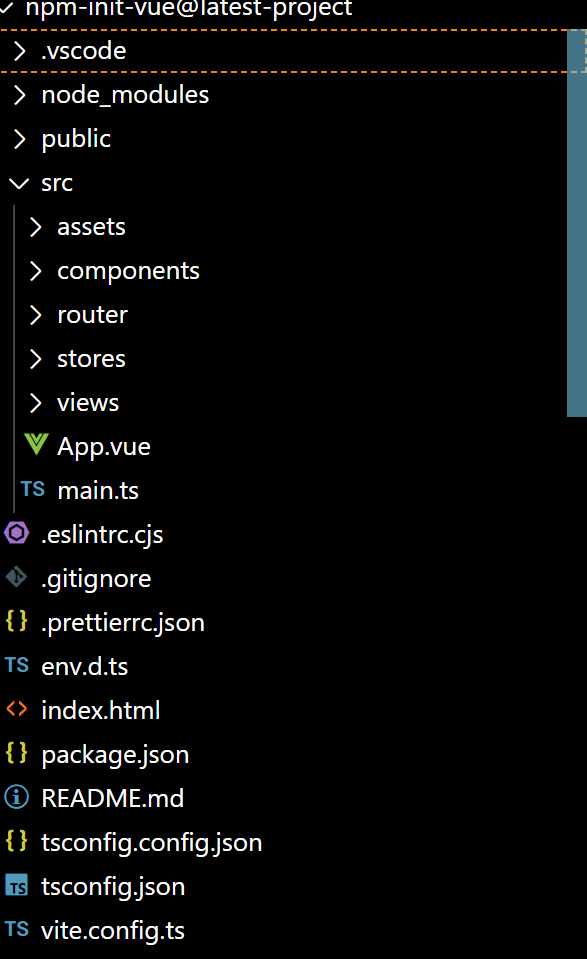Click the TS icon next to main.ts
587x959 pixels.
32,489
